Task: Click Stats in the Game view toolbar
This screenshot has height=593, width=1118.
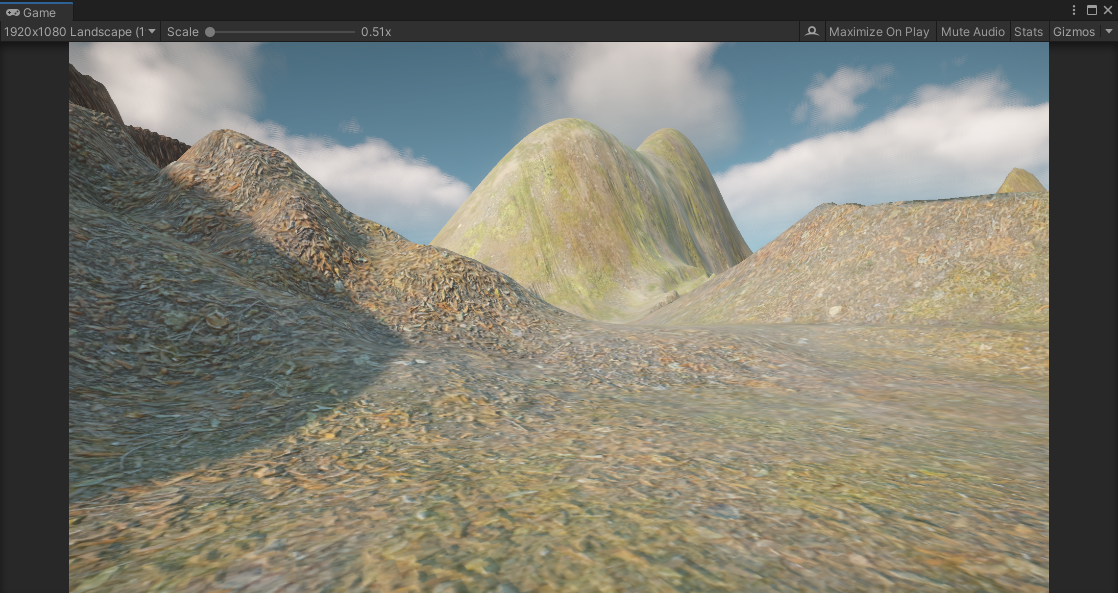Action: [x=1028, y=31]
